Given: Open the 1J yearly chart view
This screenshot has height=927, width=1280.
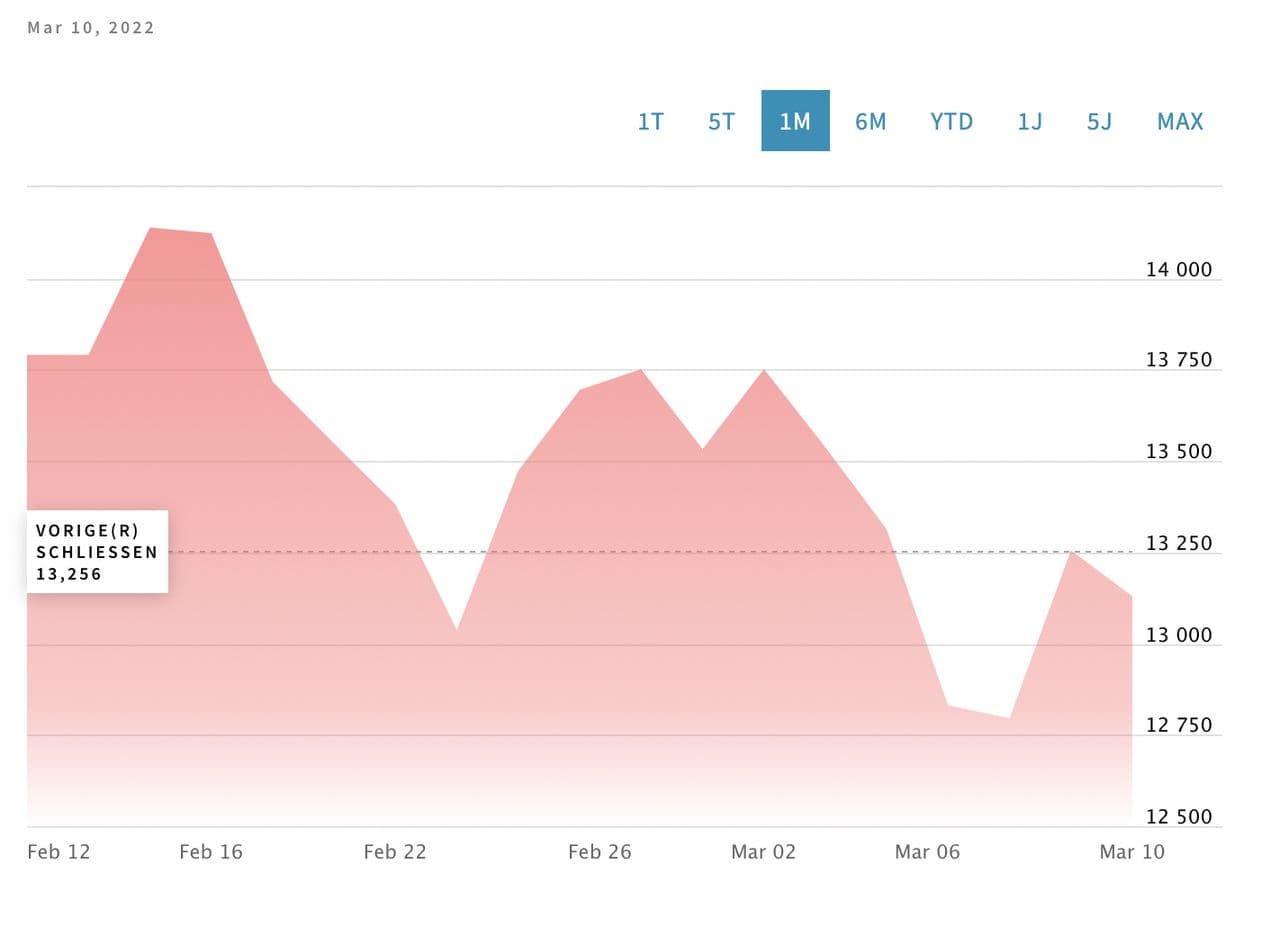Looking at the screenshot, I should tap(1030, 121).
